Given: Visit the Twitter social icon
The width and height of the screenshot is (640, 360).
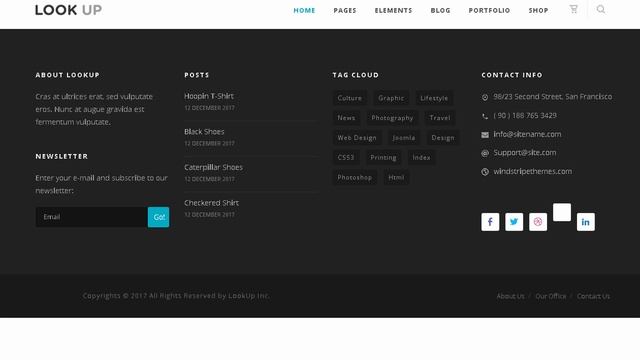Looking at the screenshot, I should pos(514,222).
